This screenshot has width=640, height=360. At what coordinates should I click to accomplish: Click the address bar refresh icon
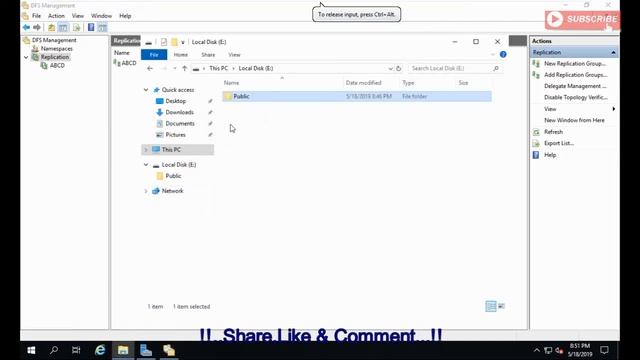pyautogui.click(x=399, y=68)
